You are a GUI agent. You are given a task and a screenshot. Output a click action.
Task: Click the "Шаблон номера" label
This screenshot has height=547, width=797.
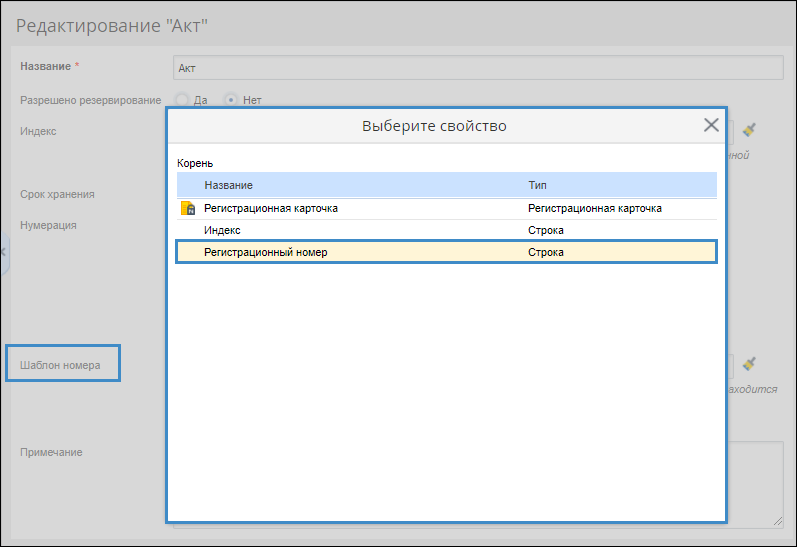(60, 365)
